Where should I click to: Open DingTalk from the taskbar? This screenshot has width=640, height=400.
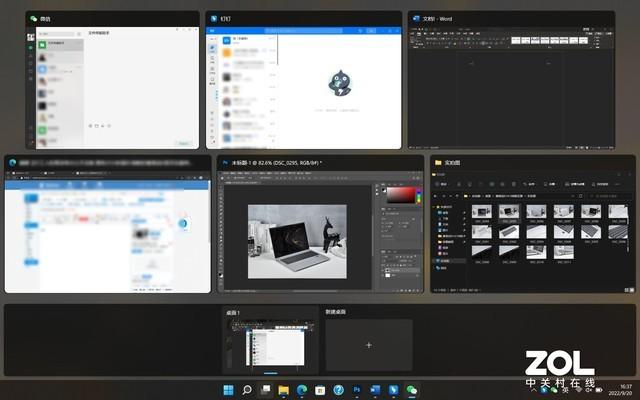(393, 390)
